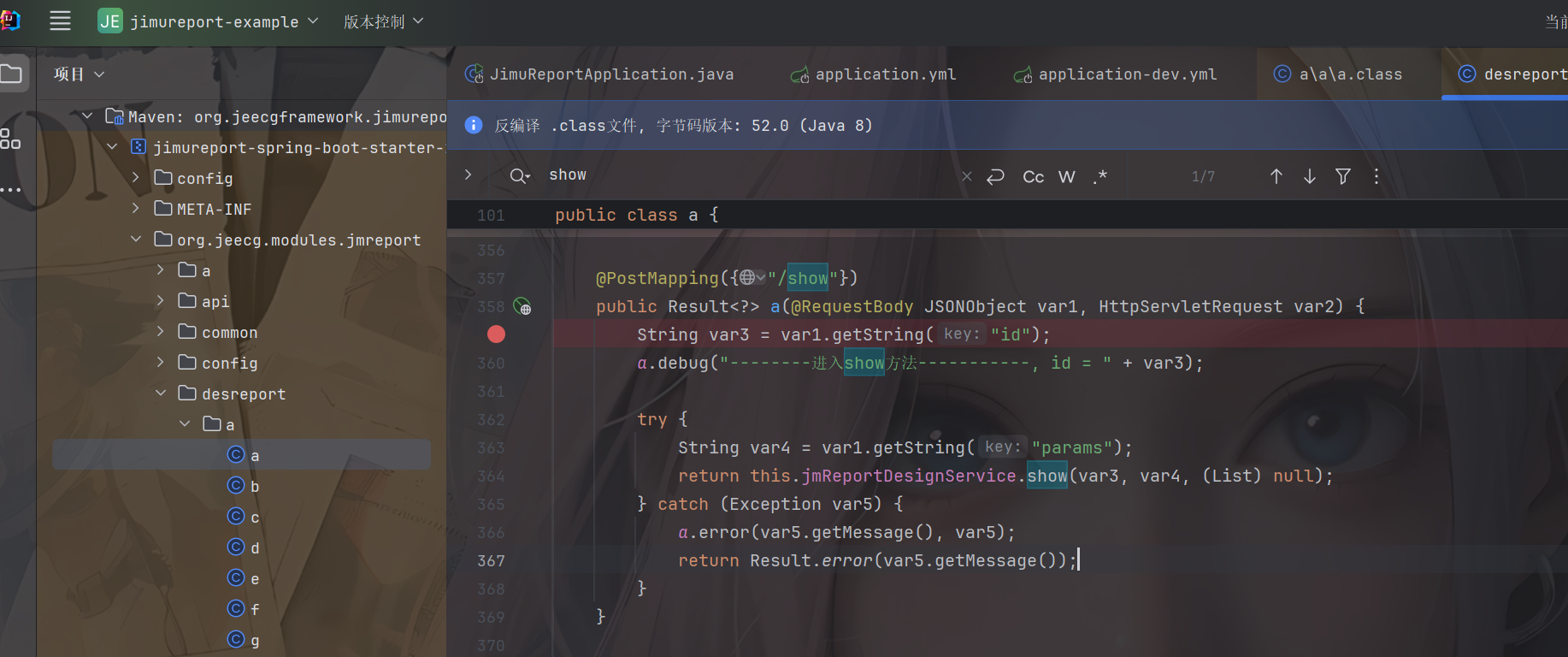Select class g in the project tree
The width and height of the screenshot is (1568, 657).
click(x=244, y=640)
